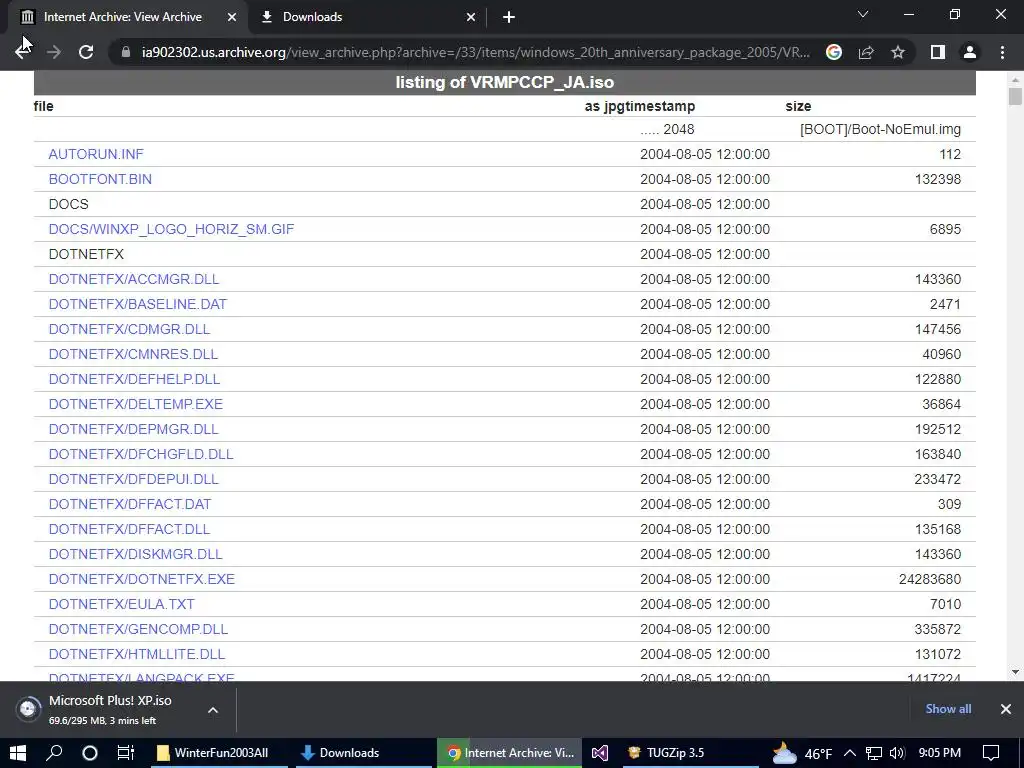Go back using the browser back arrow
The image size is (1024, 768).
click(23, 52)
